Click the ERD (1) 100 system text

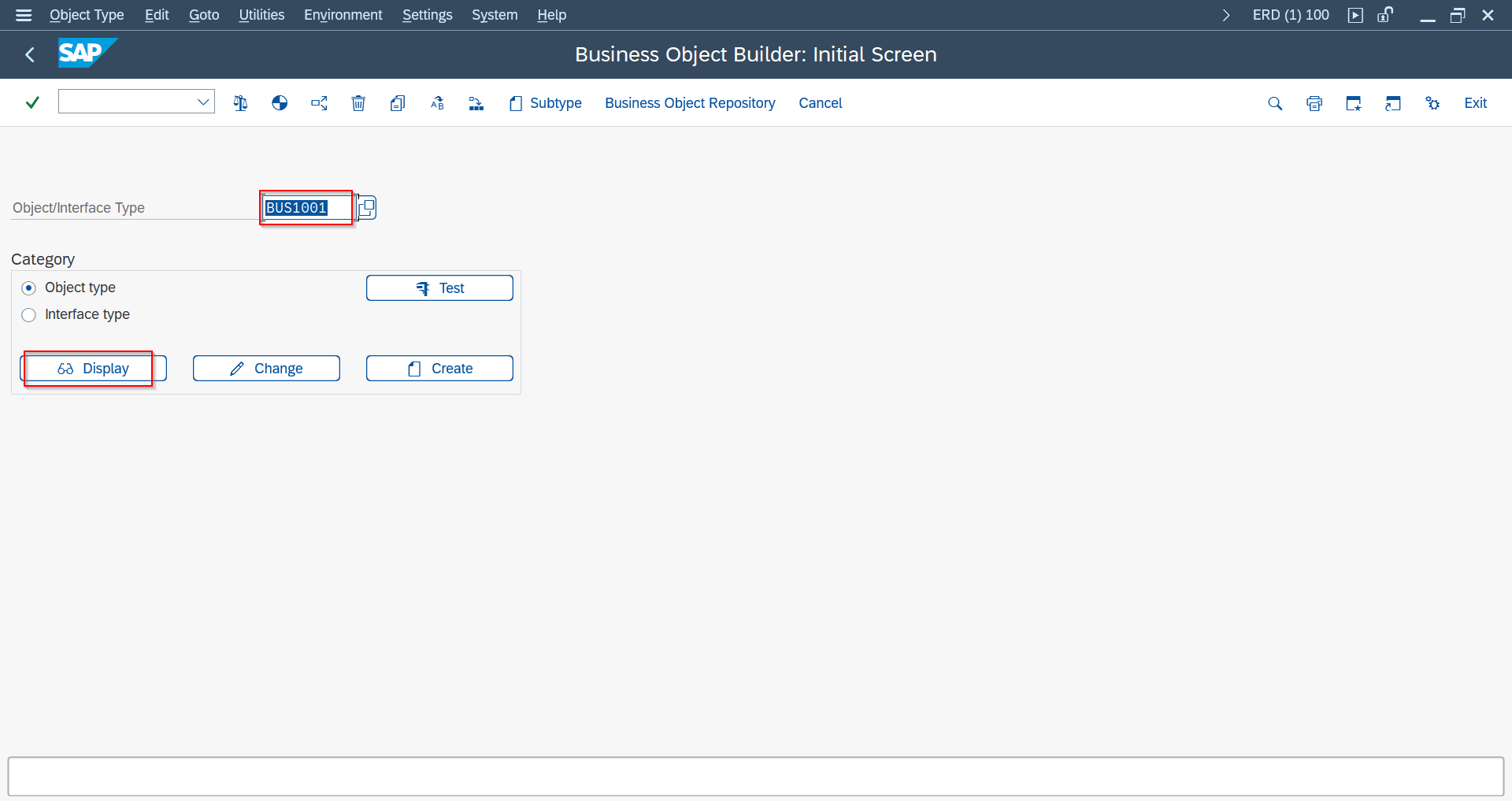coord(1291,15)
